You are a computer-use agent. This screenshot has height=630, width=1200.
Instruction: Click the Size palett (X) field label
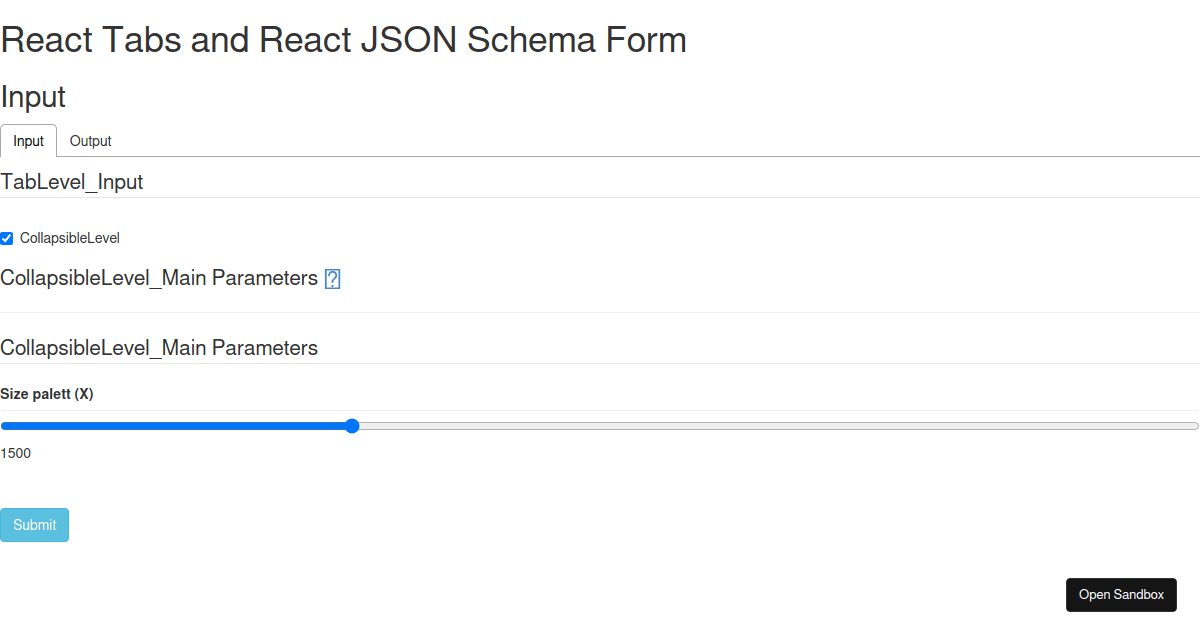(x=47, y=393)
